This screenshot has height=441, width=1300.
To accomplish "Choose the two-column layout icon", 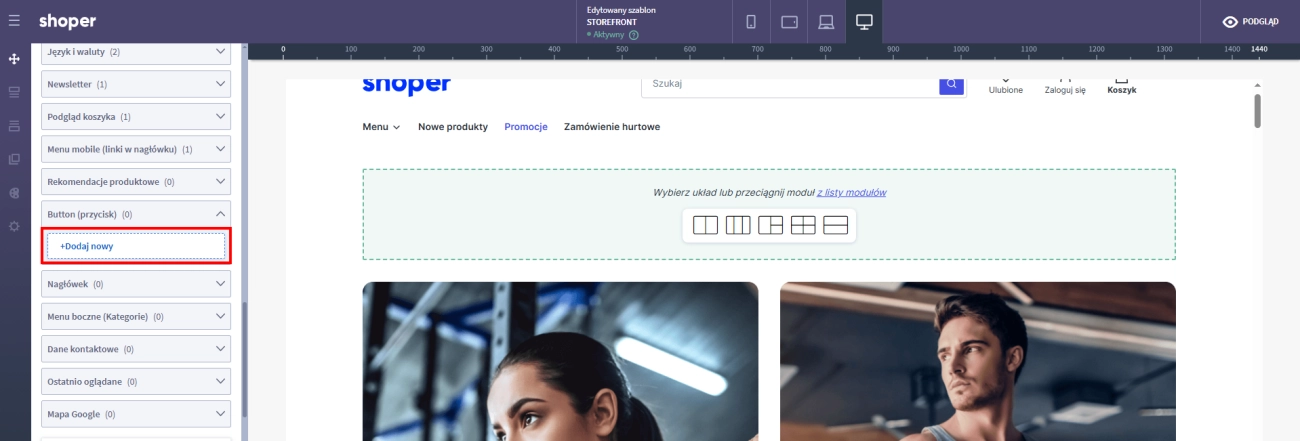I will click(705, 225).
